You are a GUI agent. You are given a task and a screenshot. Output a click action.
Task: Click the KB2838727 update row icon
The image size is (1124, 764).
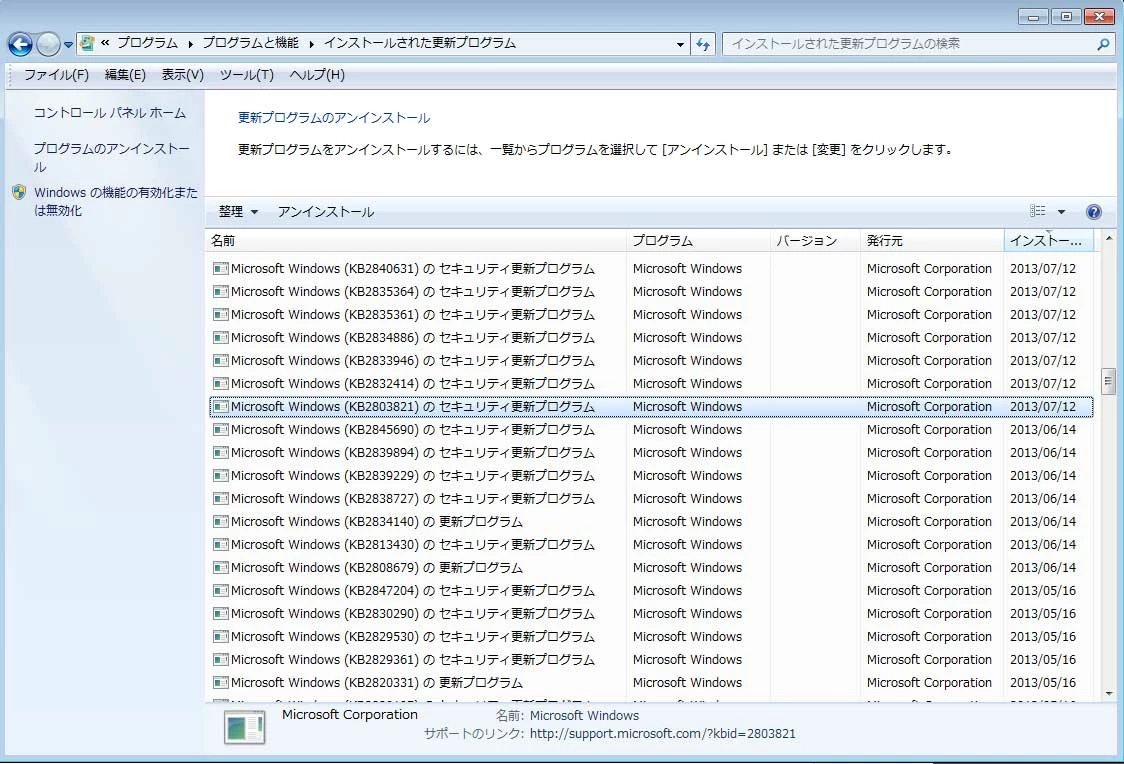pyautogui.click(x=221, y=498)
